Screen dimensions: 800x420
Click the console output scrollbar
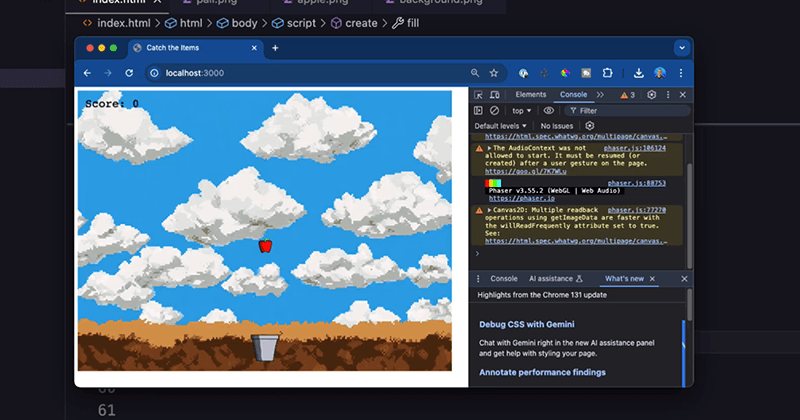[x=690, y=214]
